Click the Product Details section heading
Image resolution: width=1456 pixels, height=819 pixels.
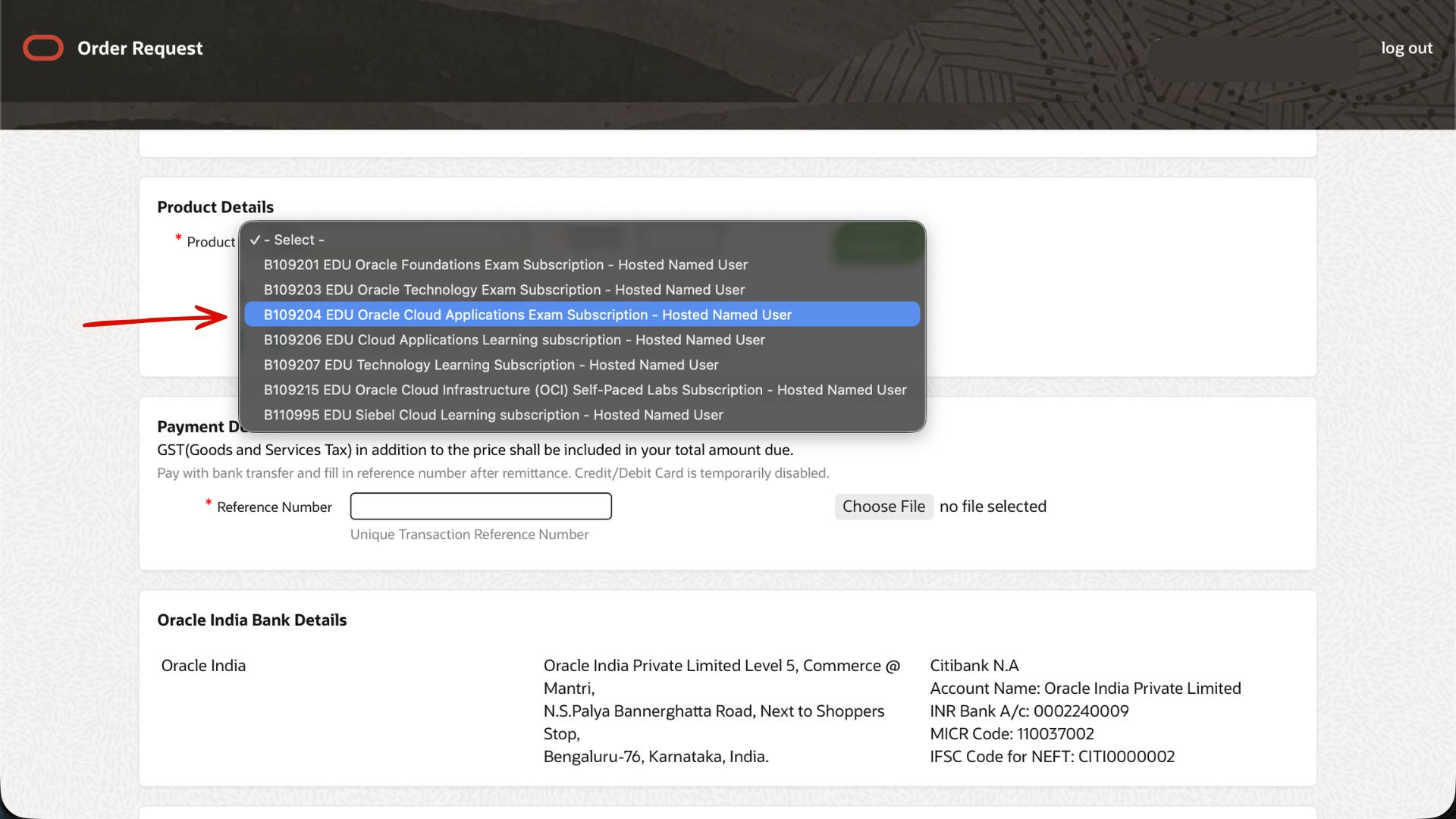coord(215,206)
